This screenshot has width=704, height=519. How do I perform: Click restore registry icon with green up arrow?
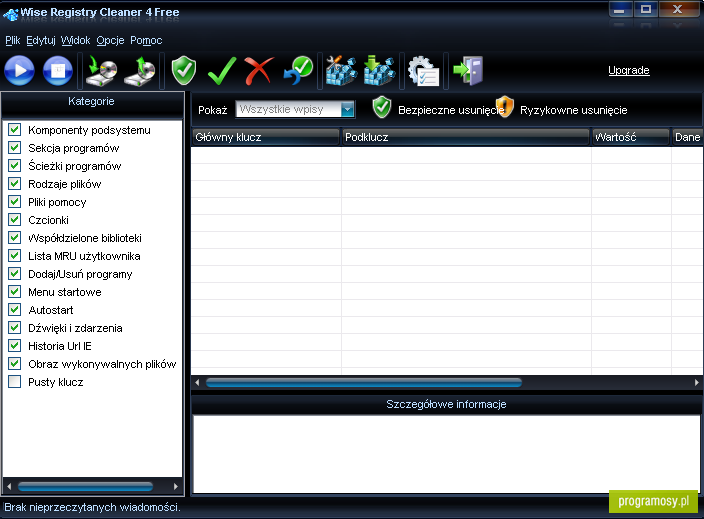tap(140, 70)
